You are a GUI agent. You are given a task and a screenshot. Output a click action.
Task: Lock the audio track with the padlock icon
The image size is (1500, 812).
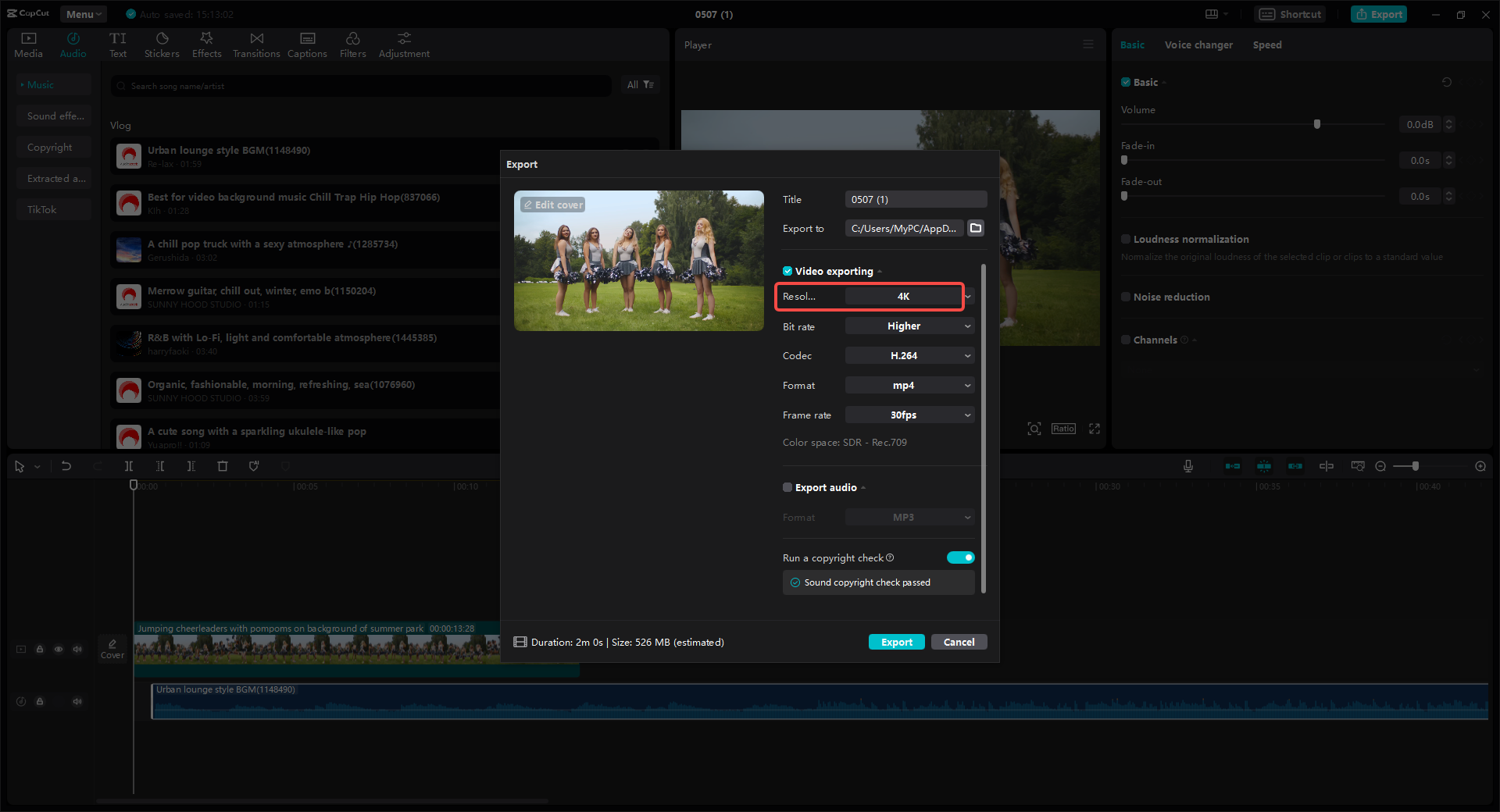pyautogui.click(x=40, y=701)
